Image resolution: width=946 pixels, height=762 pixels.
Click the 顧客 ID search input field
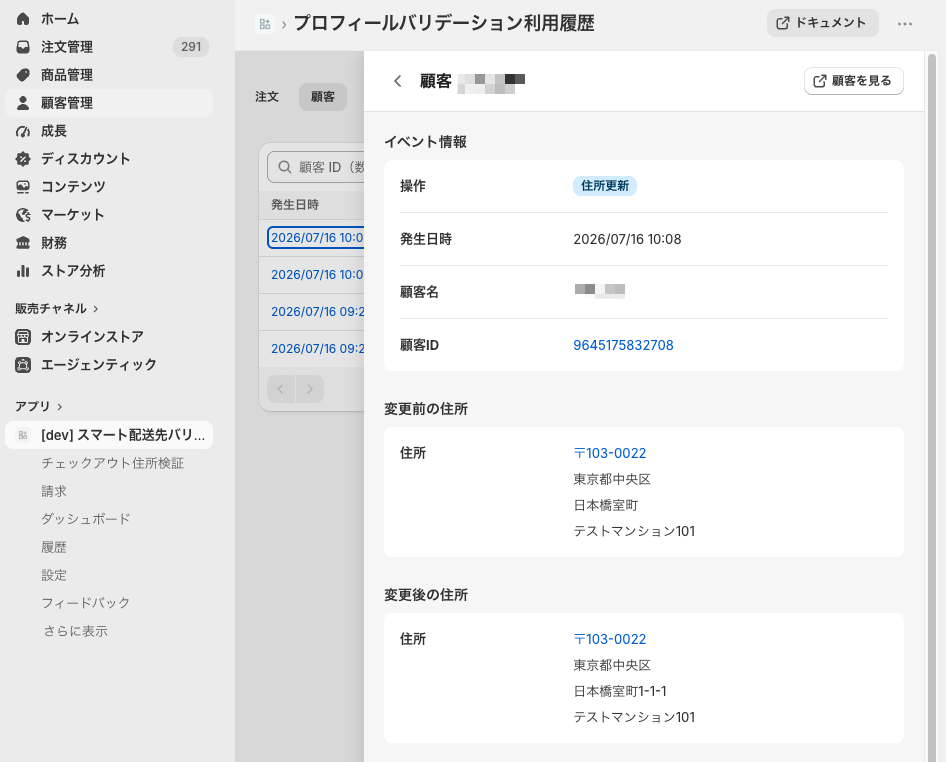tap(316, 167)
